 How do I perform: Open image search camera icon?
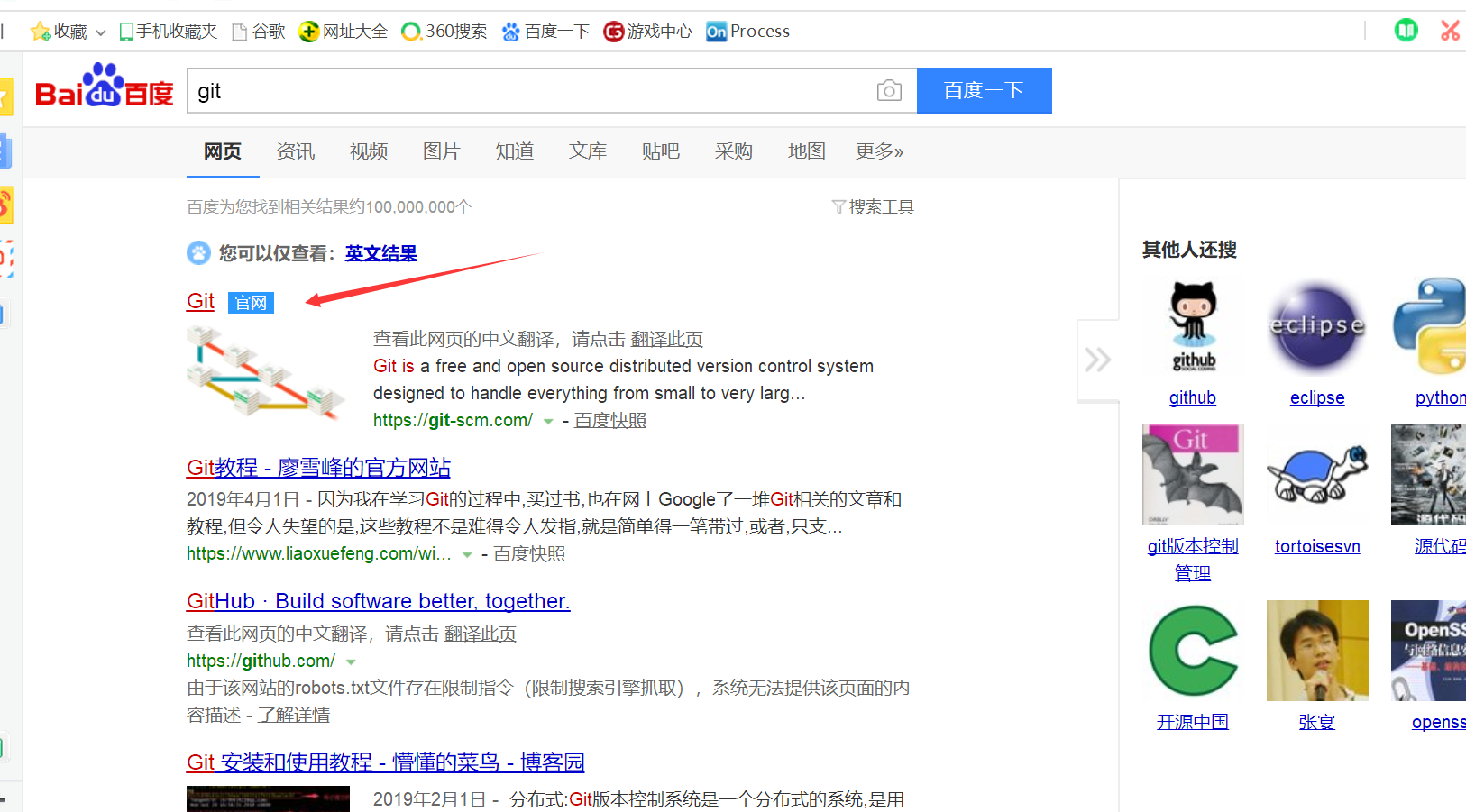point(889,90)
